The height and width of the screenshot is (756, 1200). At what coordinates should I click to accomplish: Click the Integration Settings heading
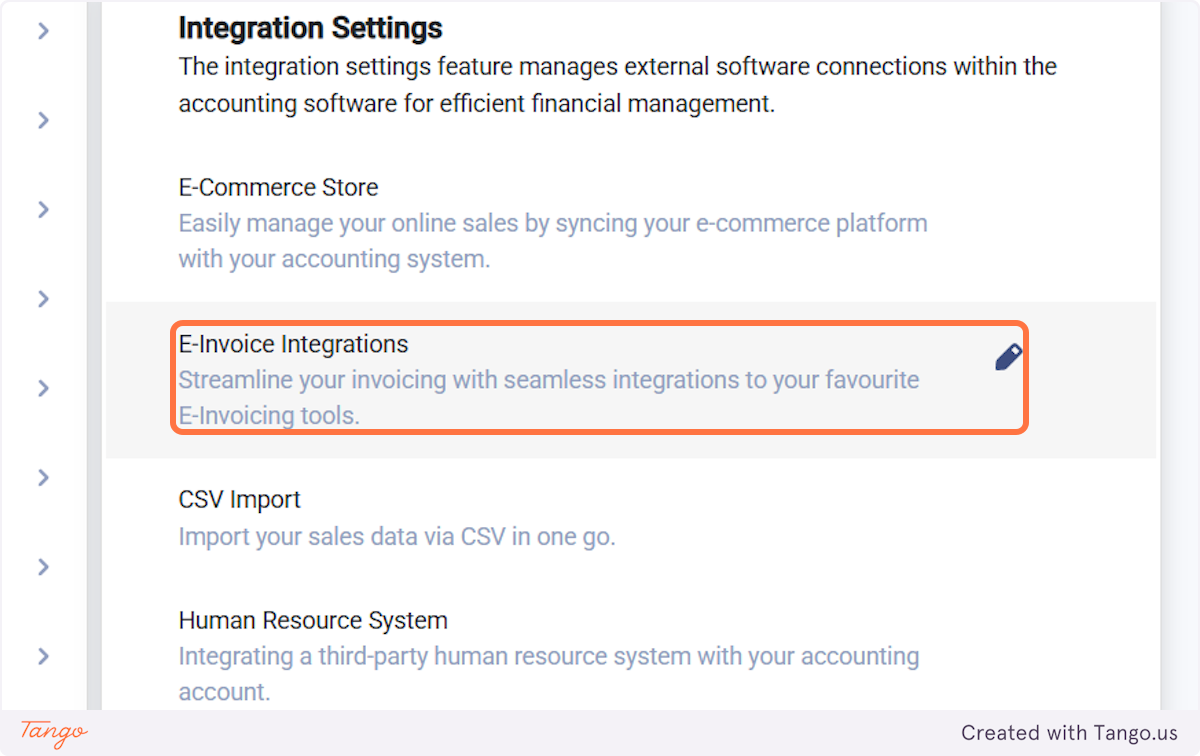point(310,27)
